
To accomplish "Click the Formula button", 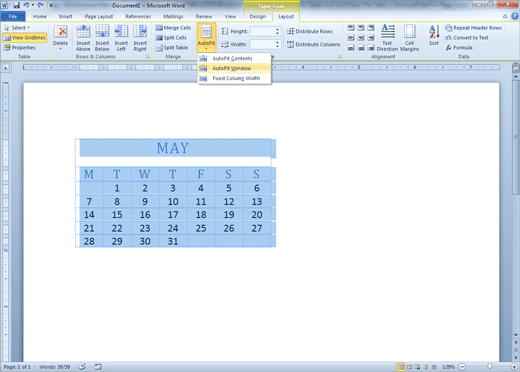I will (459, 48).
